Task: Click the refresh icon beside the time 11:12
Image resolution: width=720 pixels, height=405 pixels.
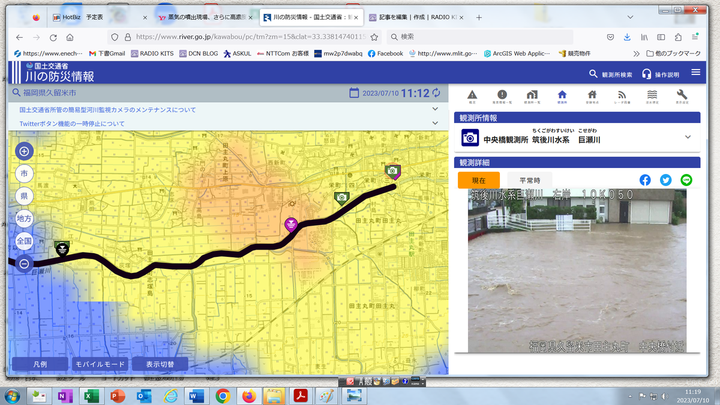Action: [436, 93]
